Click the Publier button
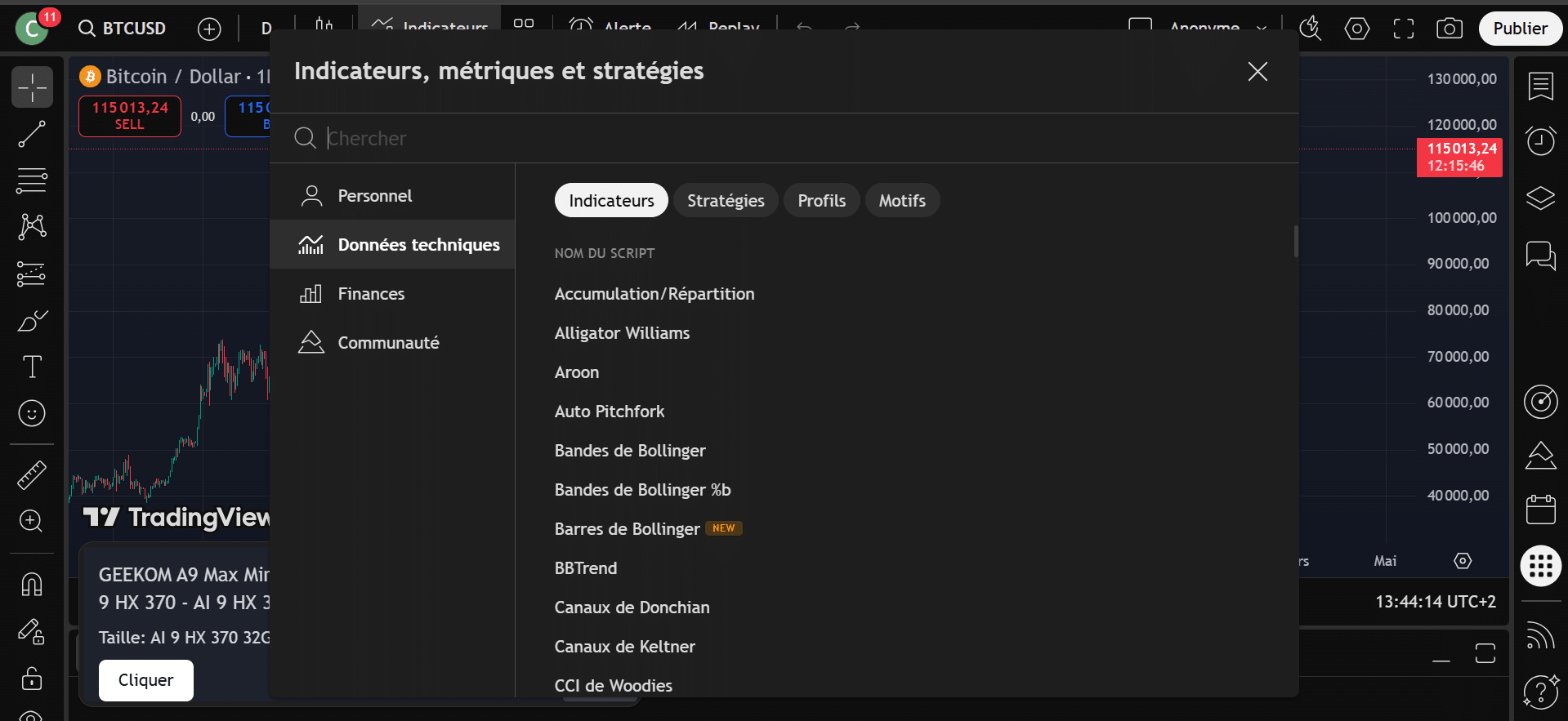Viewport: 1568px width, 721px height. (1520, 29)
